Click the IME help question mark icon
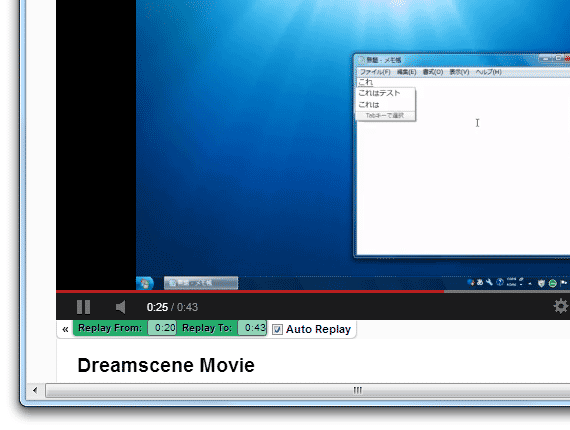This screenshot has height=430, width=570. tap(500, 282)
